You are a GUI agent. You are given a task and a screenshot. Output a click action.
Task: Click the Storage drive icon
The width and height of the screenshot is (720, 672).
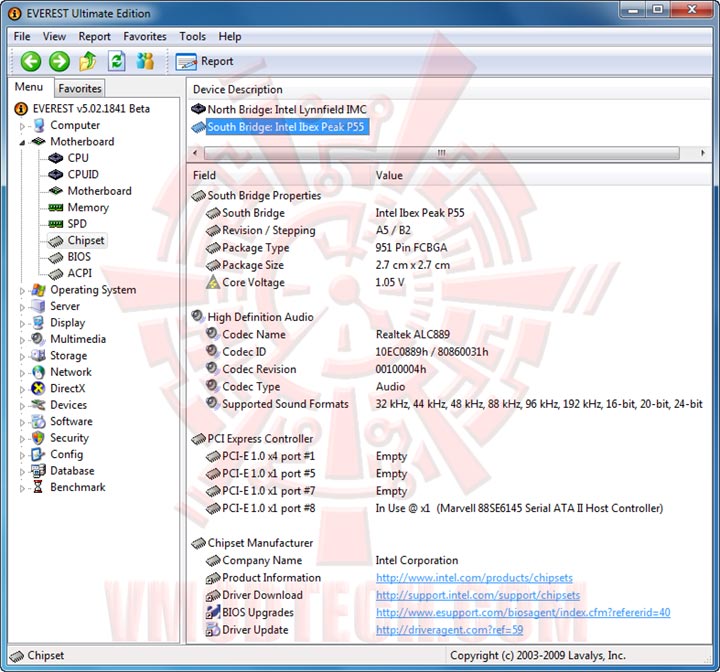coord(38,356)
